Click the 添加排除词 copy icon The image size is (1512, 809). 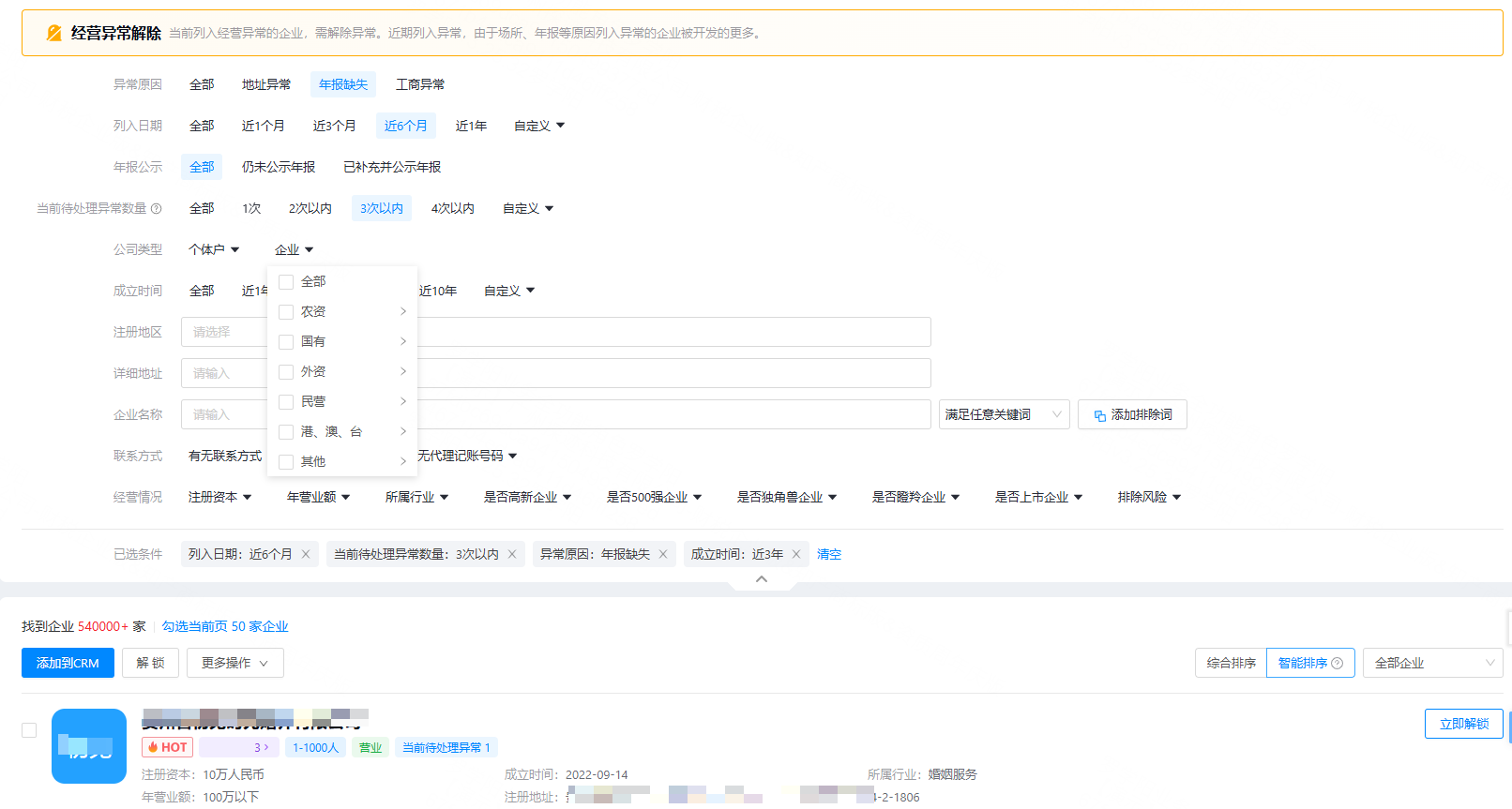point(1100,415)
